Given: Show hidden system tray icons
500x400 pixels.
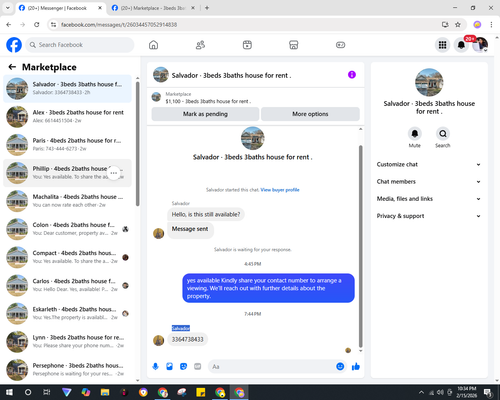Looking at the screenshot, I should pos(421,392).
